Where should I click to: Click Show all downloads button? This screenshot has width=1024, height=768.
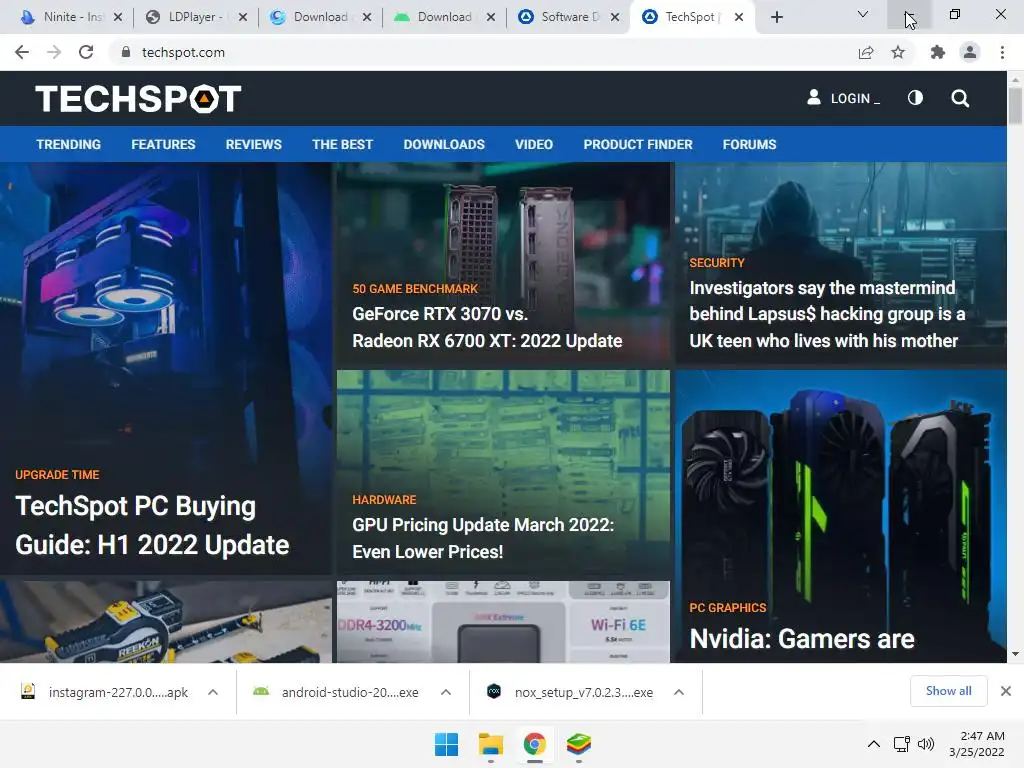[x=948, y=691]
